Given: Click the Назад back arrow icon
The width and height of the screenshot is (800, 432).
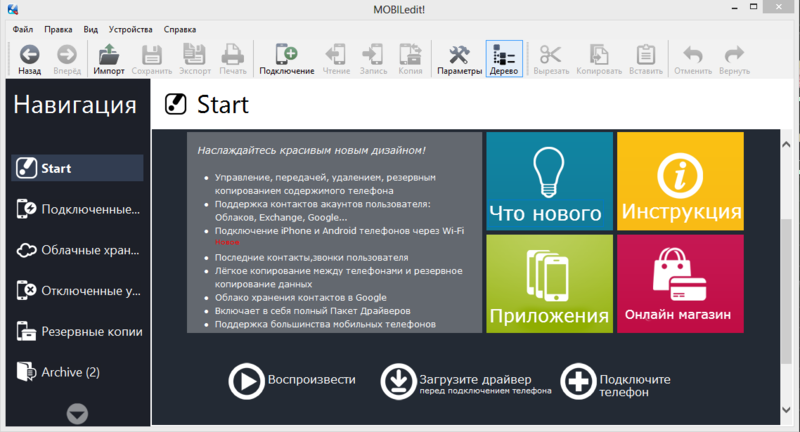Looking at the screenshot, I should click(x=29, y=55).
